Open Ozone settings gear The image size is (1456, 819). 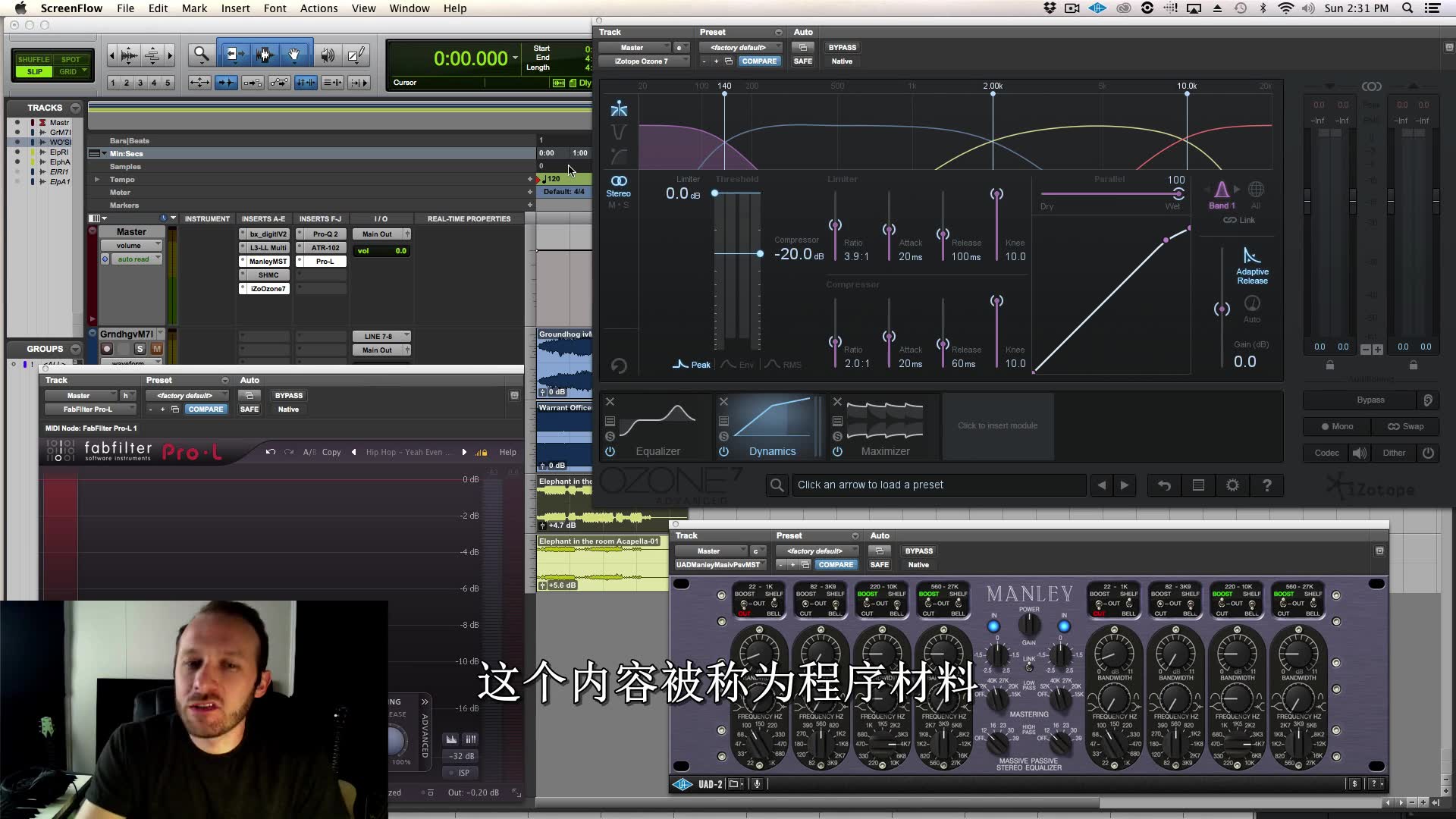[x=1232, y=485]
